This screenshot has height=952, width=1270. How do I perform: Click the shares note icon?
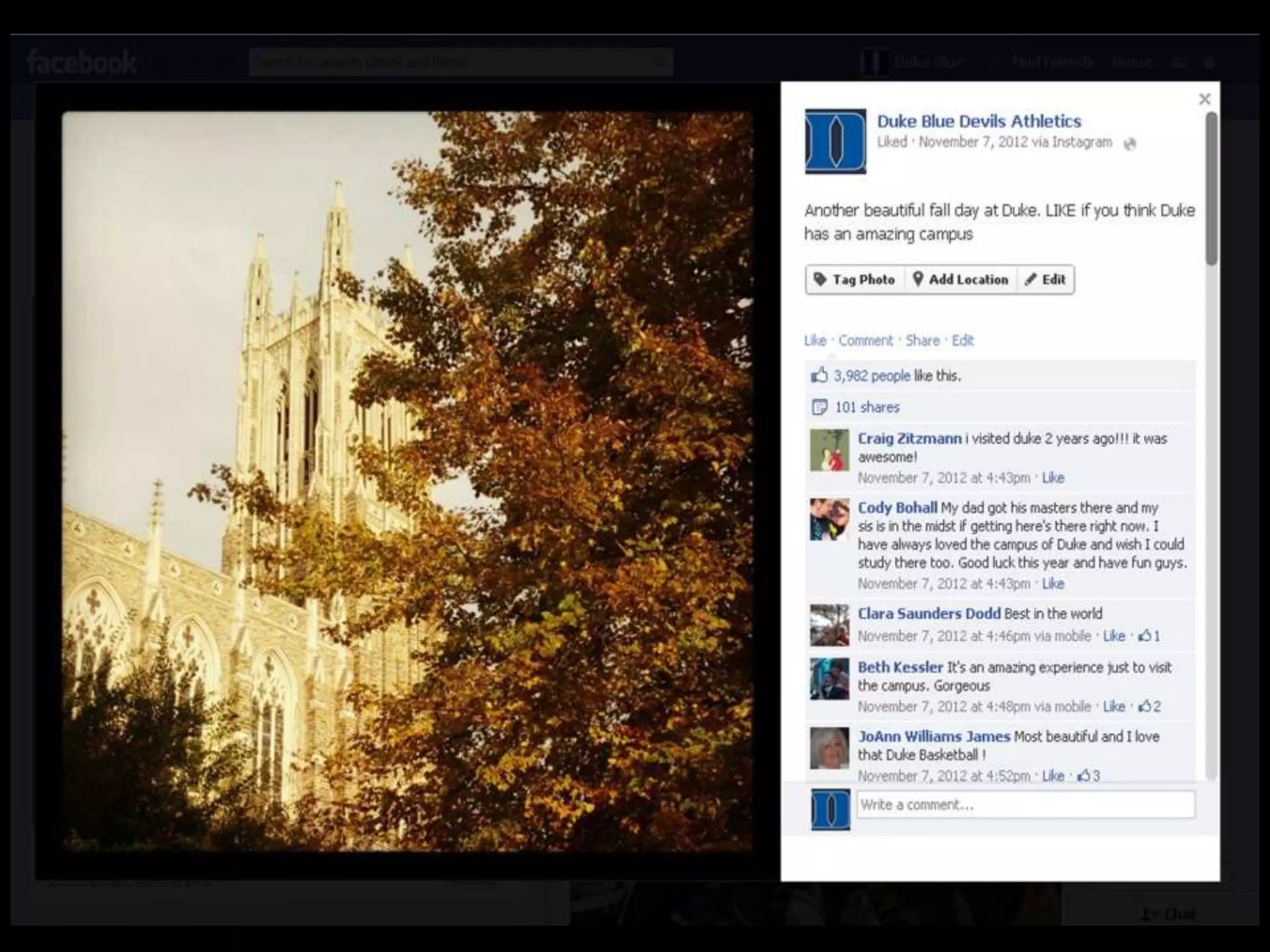[x=819, y=407]
